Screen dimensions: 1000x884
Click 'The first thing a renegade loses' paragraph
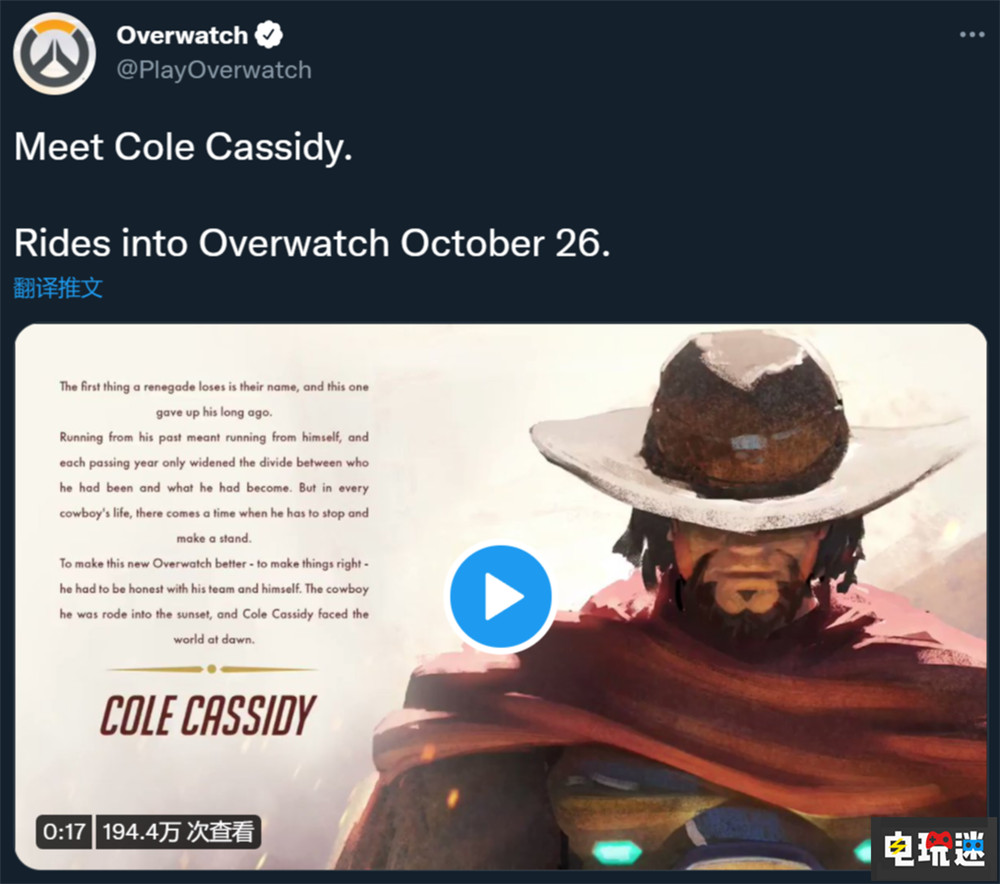pyautogui.click(x=214, y=399)
